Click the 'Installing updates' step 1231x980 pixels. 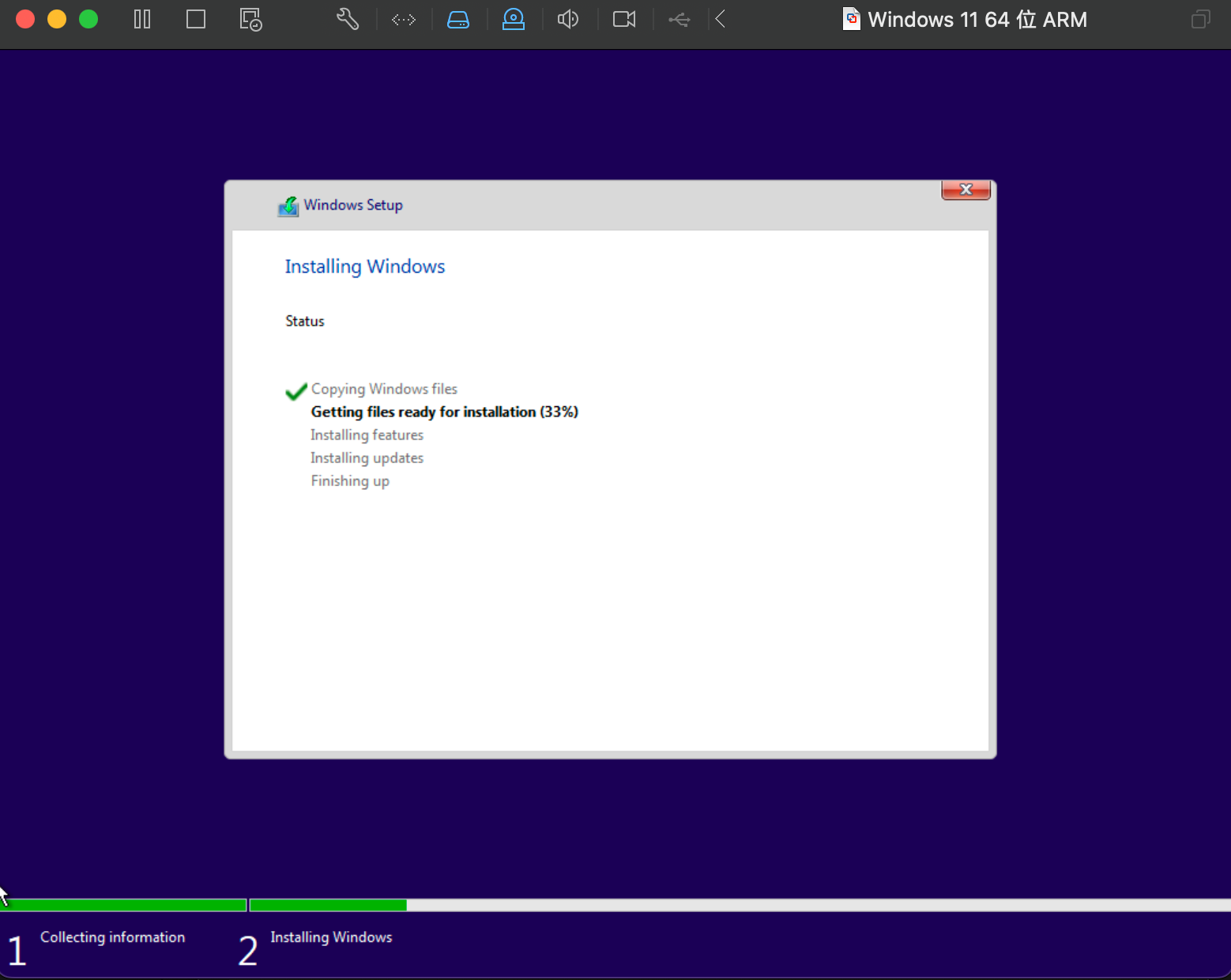pyautogui.click(x=367, y=458)
